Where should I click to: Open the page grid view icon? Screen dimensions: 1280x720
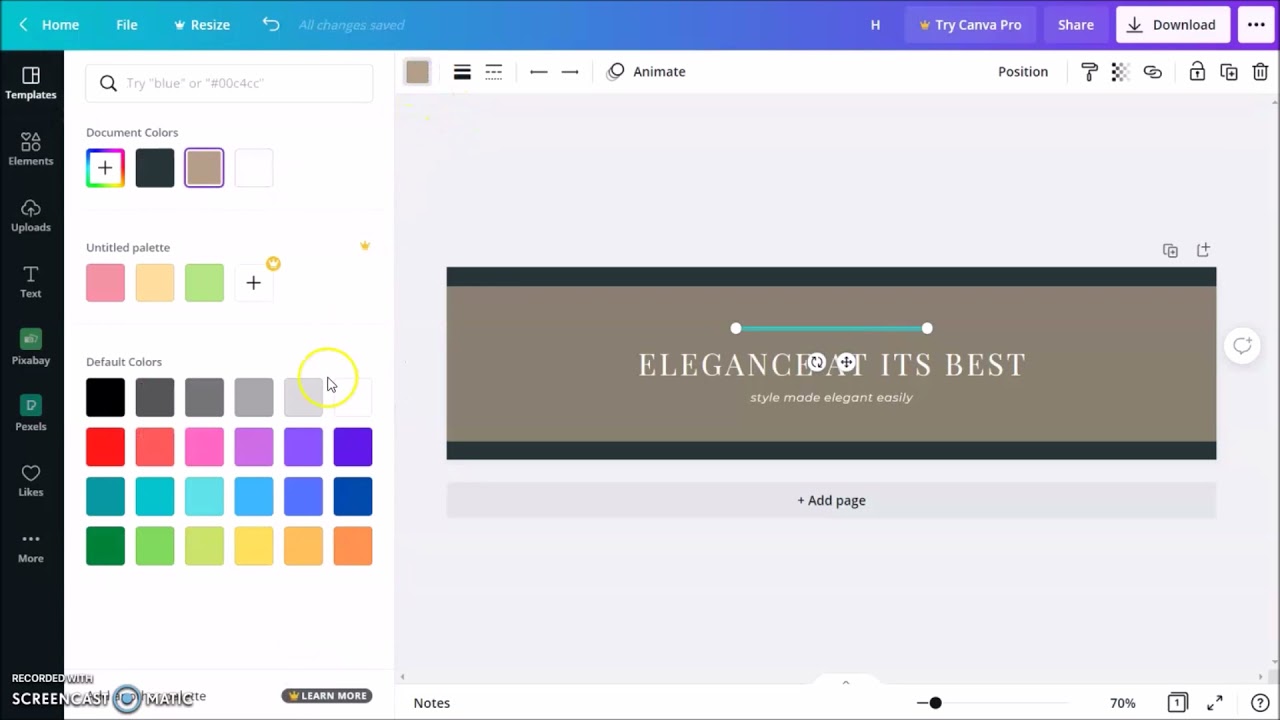[x=1178, y=703]
